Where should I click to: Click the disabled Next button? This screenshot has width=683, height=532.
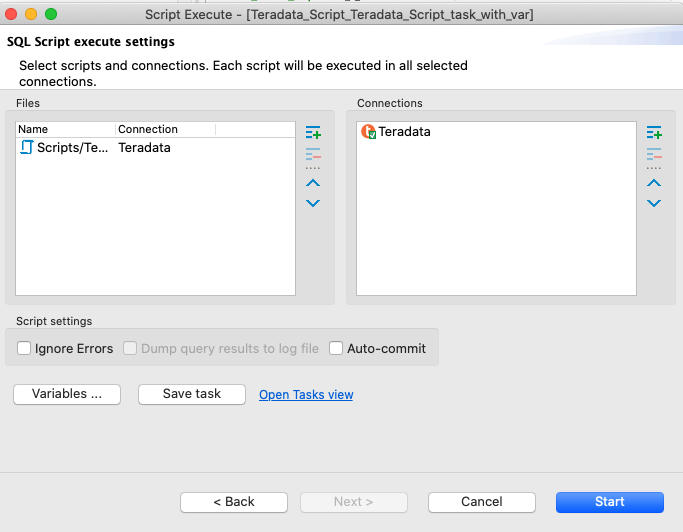pos(354,502)
